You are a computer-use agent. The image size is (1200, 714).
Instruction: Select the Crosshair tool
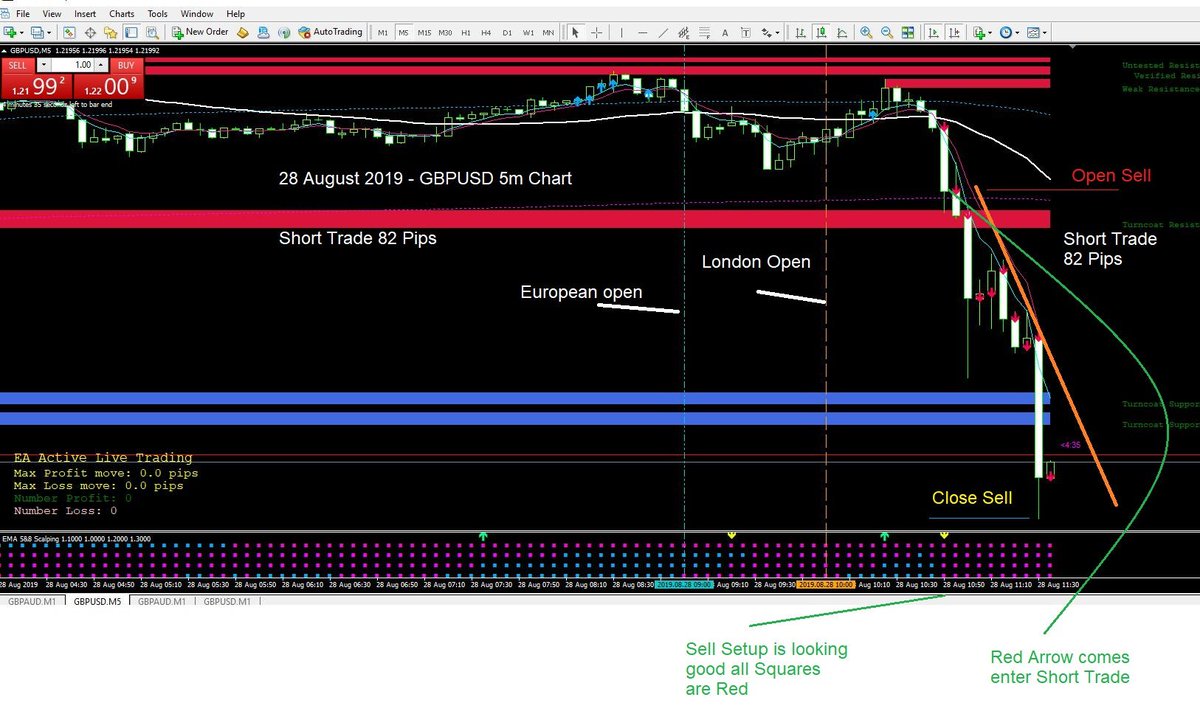point(597,32)
